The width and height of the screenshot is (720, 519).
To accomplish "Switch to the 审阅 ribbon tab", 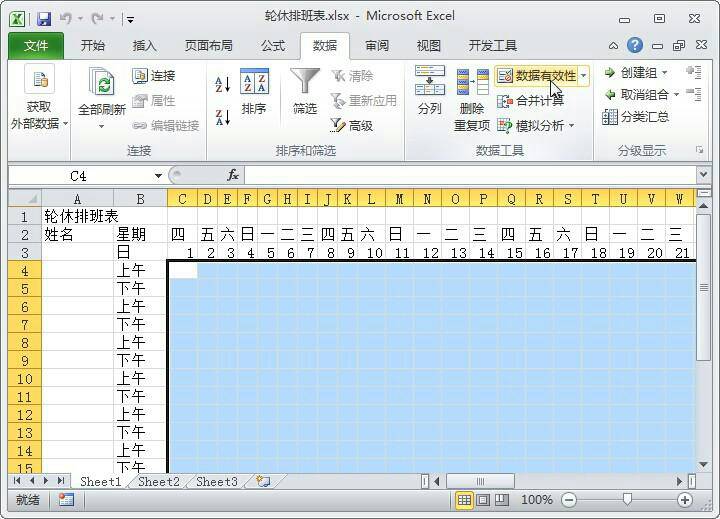I will pos(377,45).
